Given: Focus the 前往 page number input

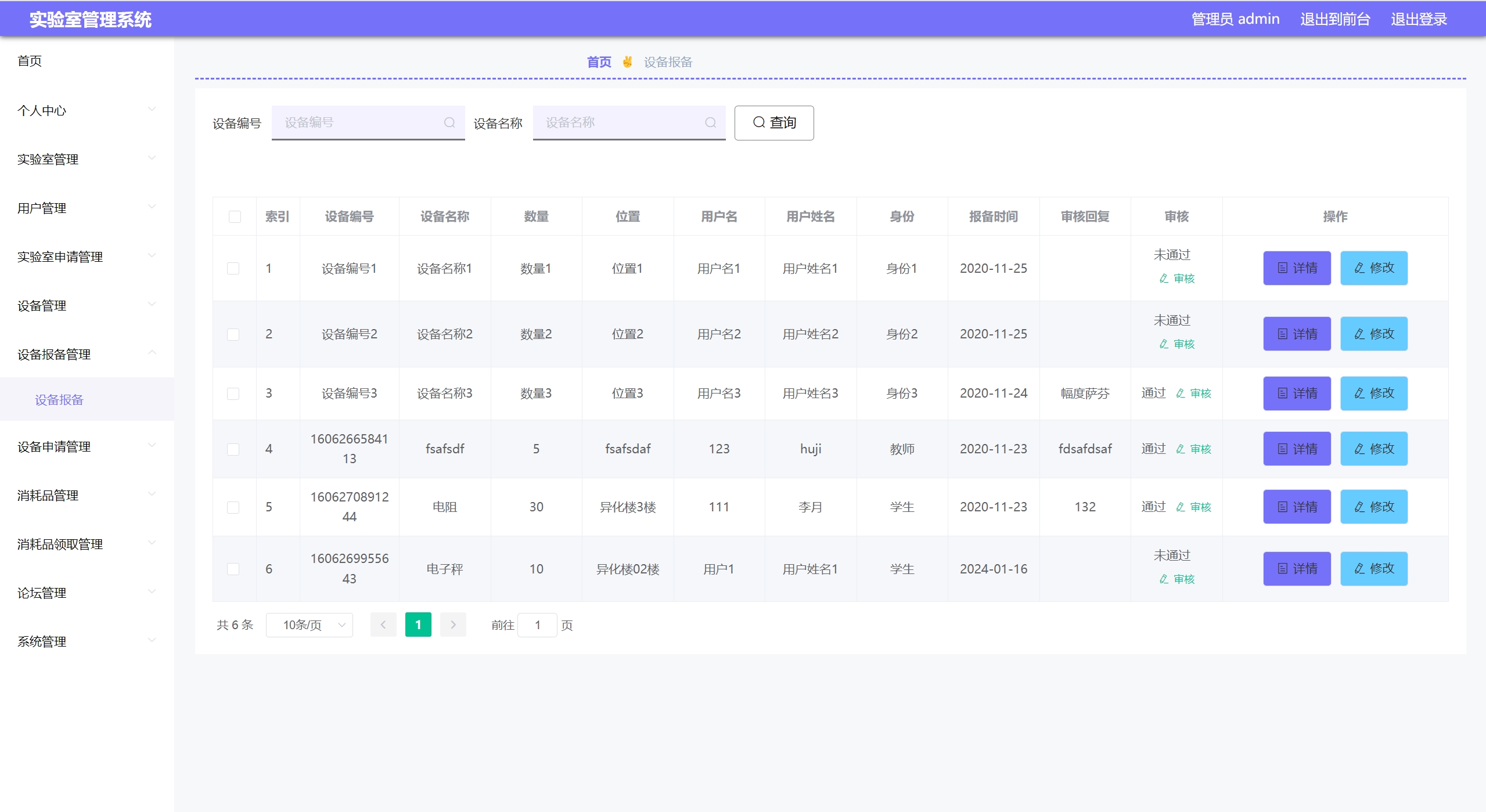Looking at the screenshot, I should click(537, 625).
